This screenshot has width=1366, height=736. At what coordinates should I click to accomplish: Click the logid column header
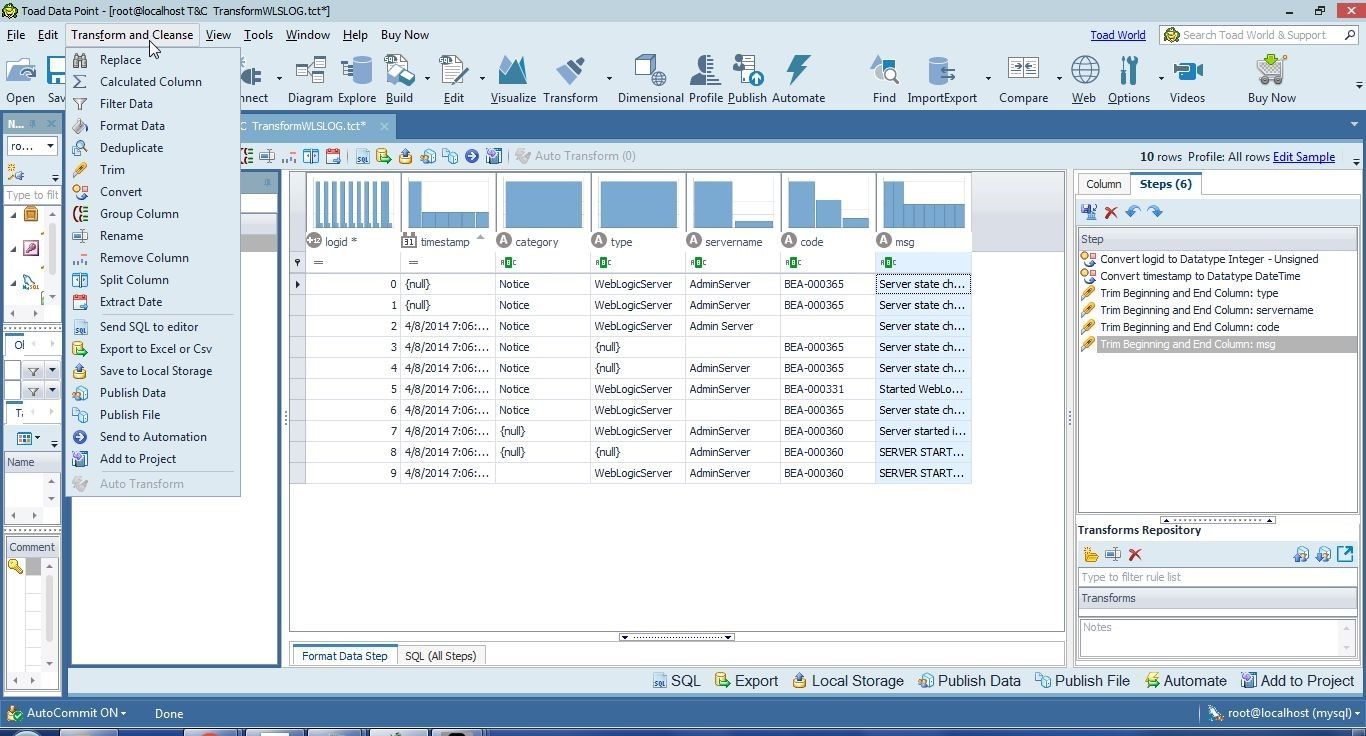[353, 242]
